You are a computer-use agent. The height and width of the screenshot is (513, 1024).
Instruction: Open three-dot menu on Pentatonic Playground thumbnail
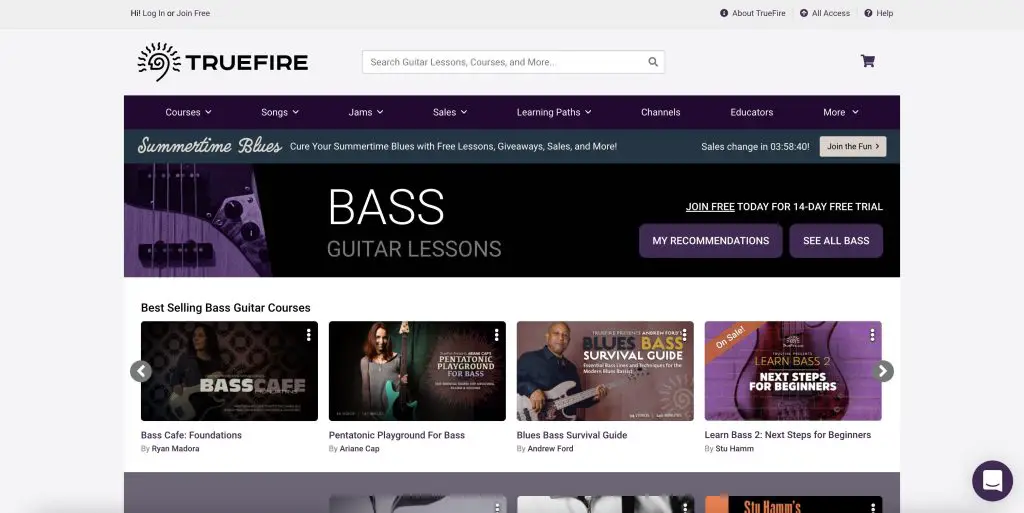tap(496, 335)
